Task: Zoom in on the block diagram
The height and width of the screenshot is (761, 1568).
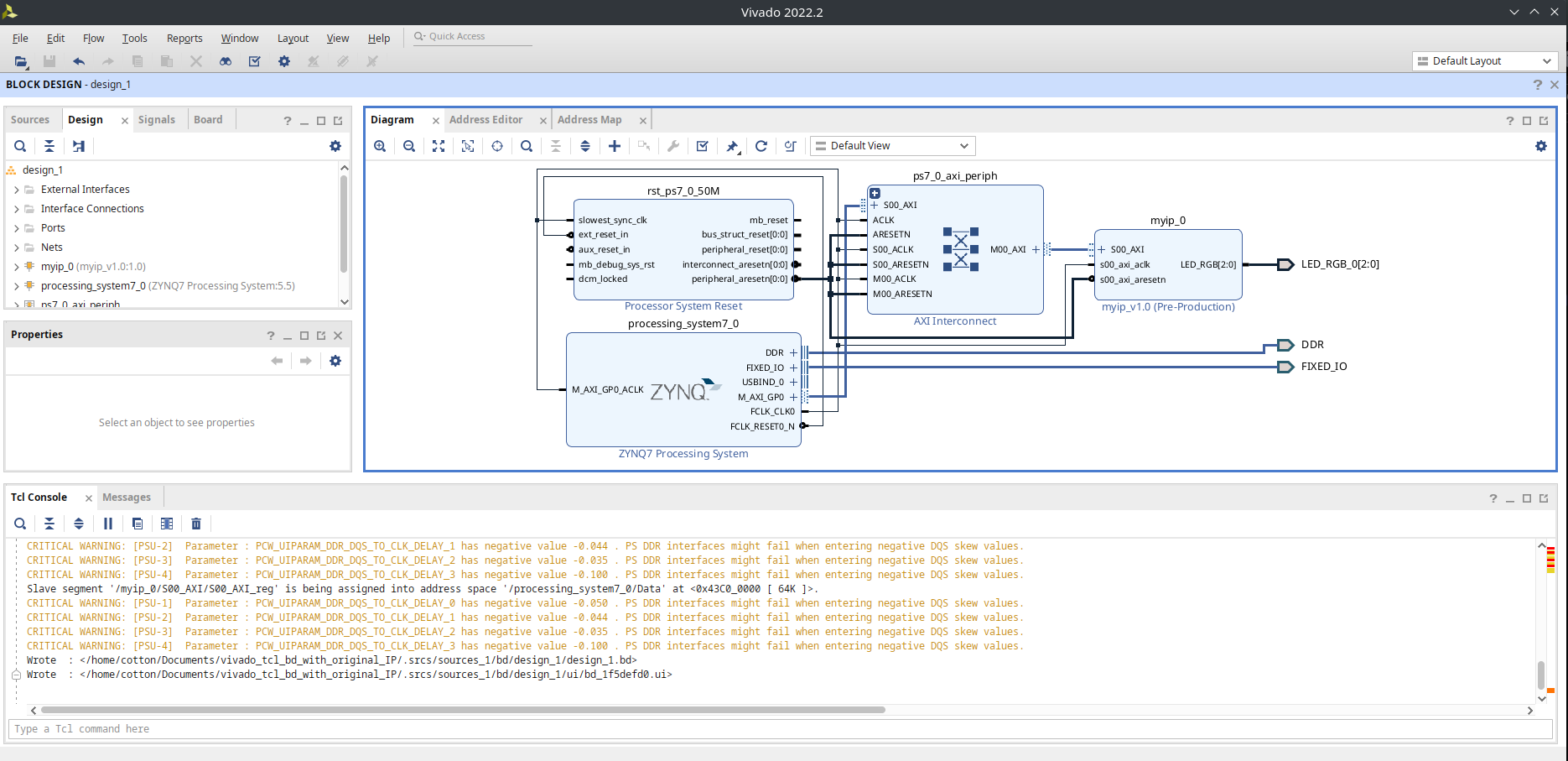Action: click(x=380, y=146)
